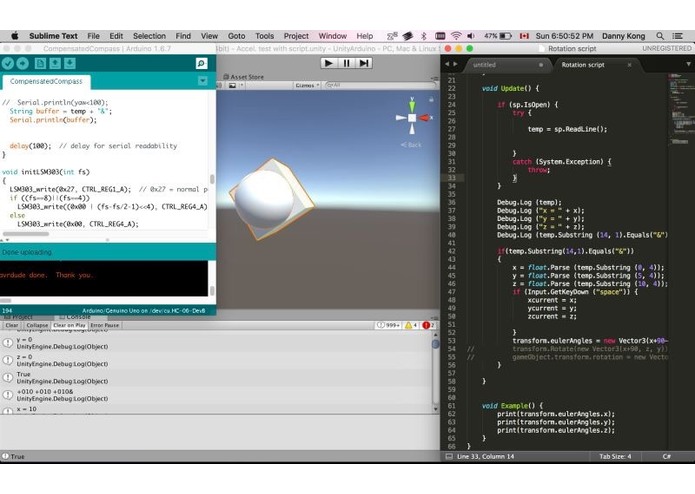Click the Sublime Text minimap
This screenshot has height=494, width=695.
click(681, 109)
